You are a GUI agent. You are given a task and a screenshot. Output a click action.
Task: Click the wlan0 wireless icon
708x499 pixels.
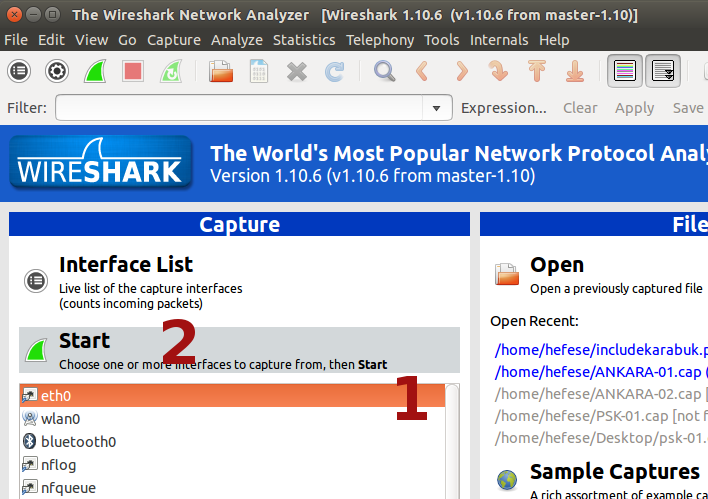point(30,418)
